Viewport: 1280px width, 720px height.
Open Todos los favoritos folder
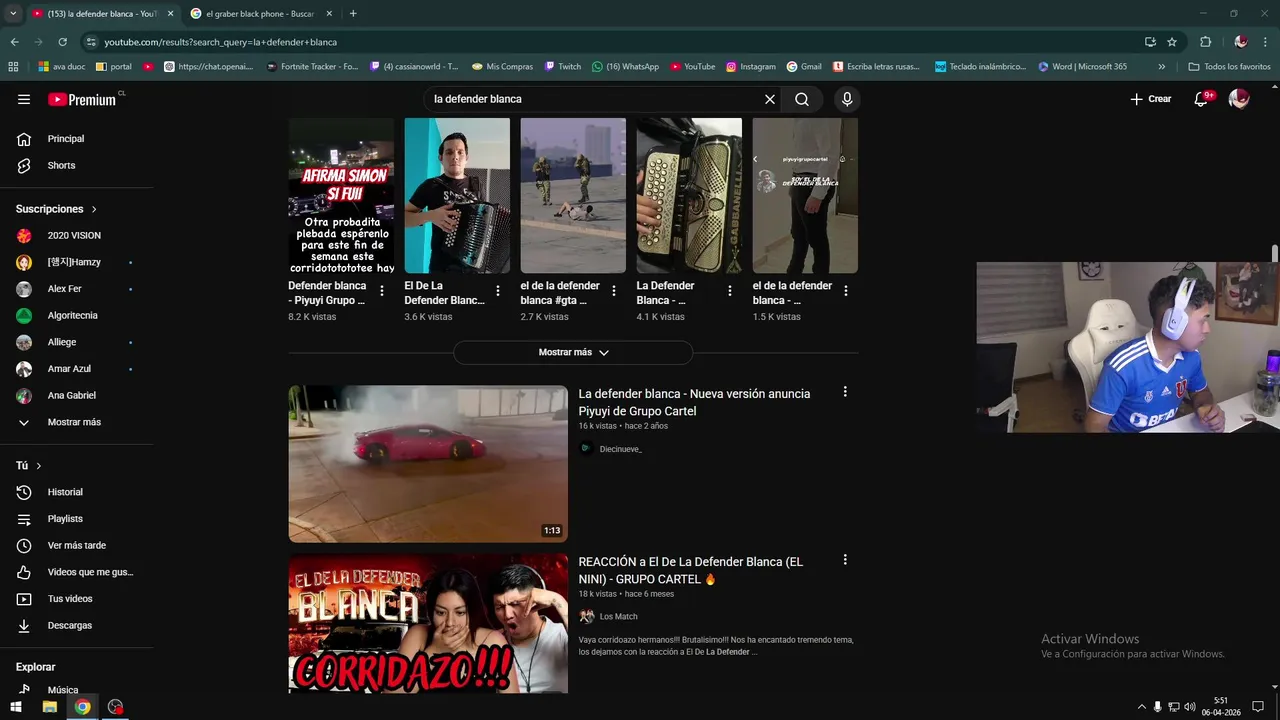click(x=1229, y=67)
